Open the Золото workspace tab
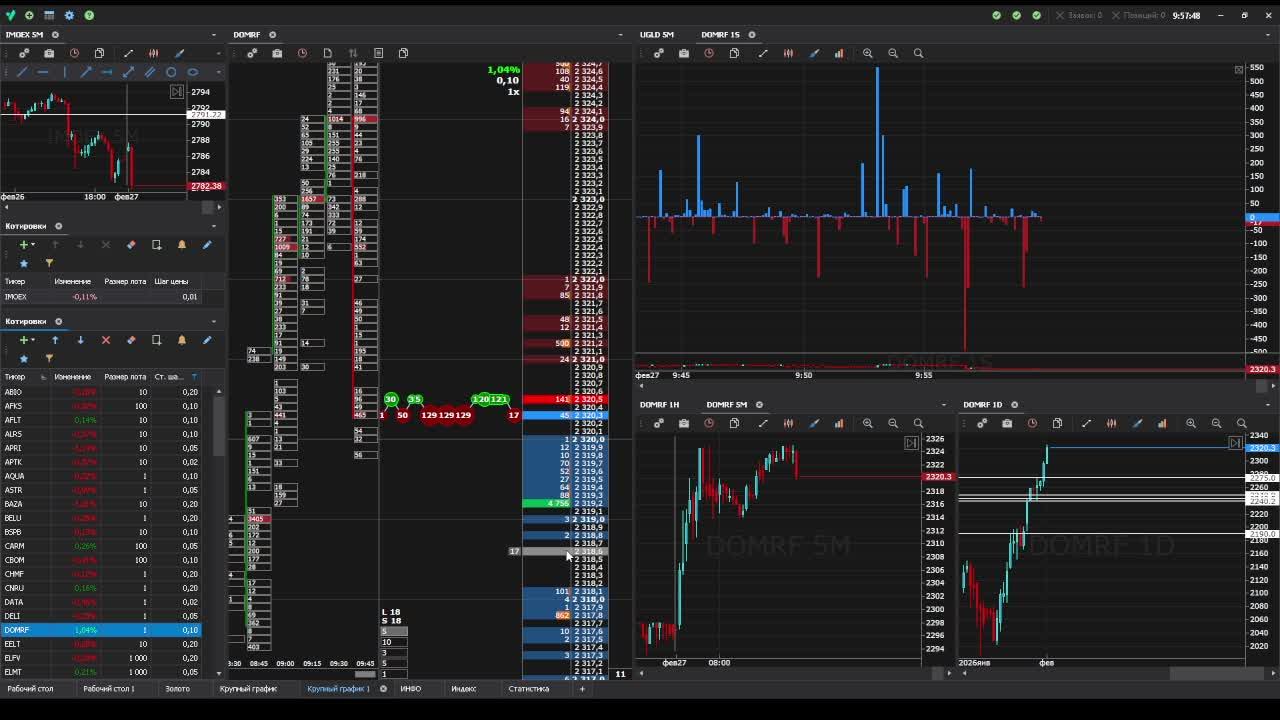The height and width of the screenshot is (720, 1280). click(177, 689)
